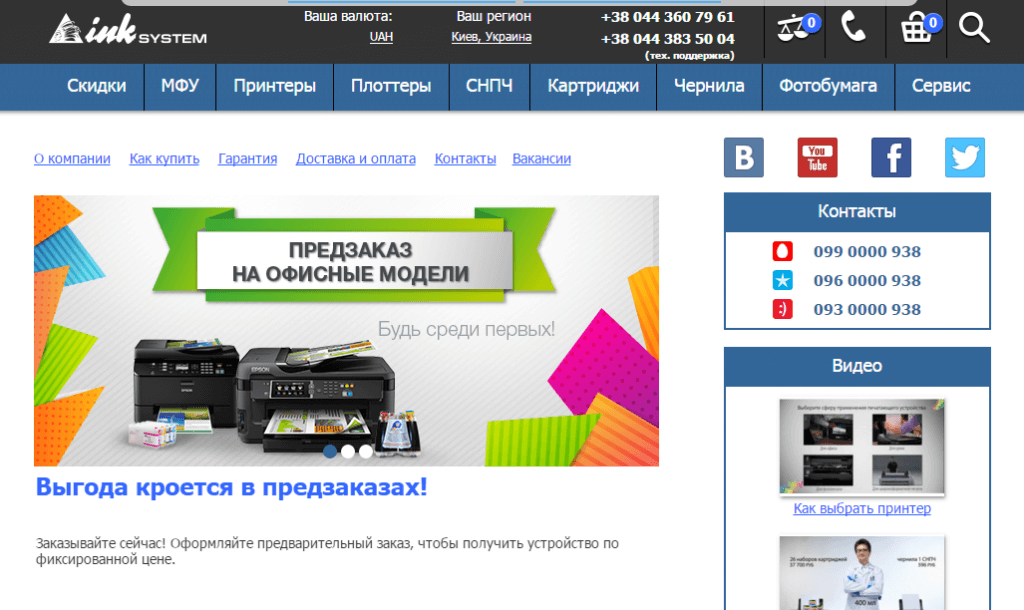Open the Гарантия link

247,159
